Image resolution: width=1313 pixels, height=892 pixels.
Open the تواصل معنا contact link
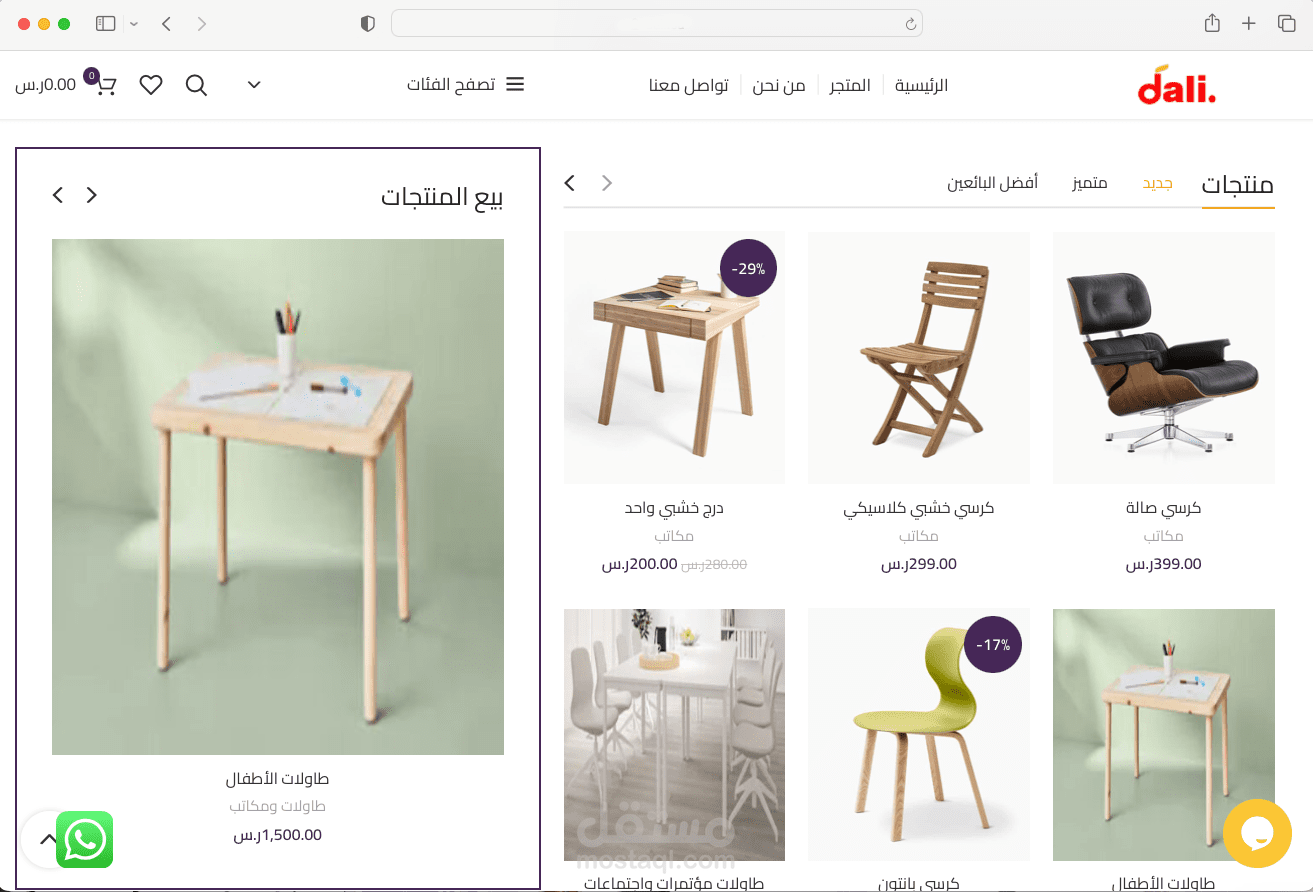click(689, 85)
